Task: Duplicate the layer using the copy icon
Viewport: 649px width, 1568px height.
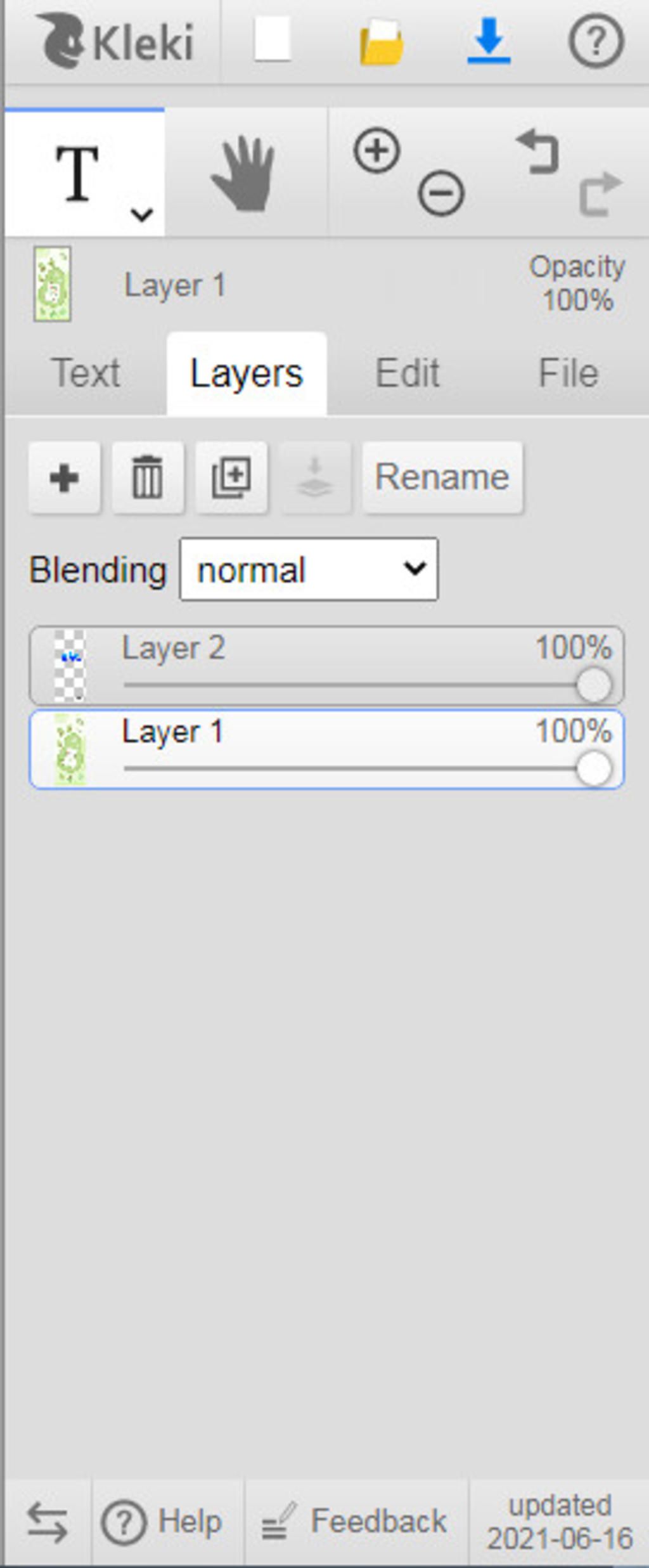Action: (231, 477)
